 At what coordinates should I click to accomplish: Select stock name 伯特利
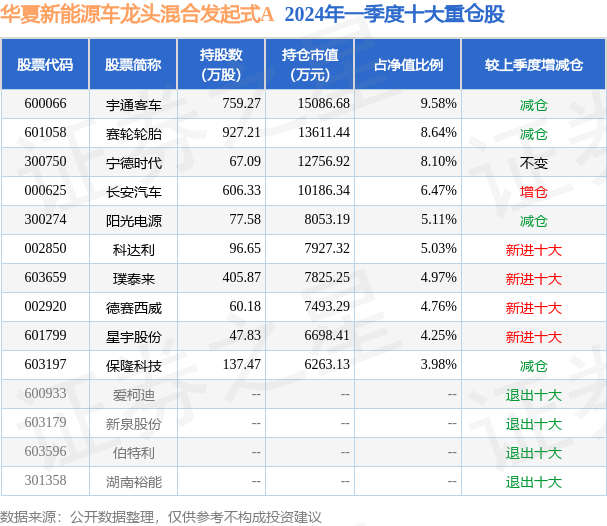pyautogui.click(x=134, y=453)
